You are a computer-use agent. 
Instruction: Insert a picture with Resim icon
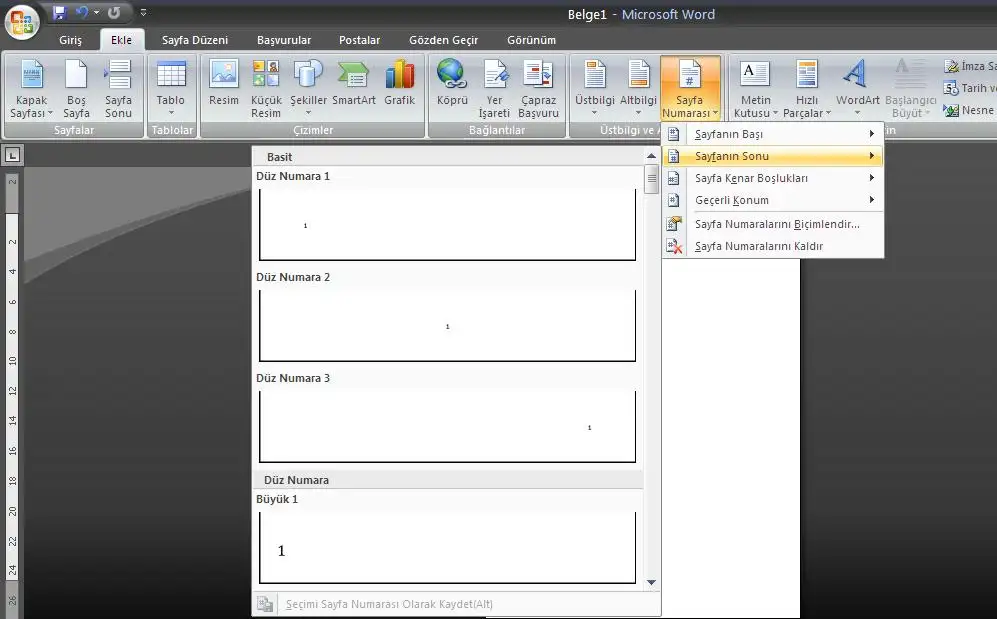(x=224, y=85)
